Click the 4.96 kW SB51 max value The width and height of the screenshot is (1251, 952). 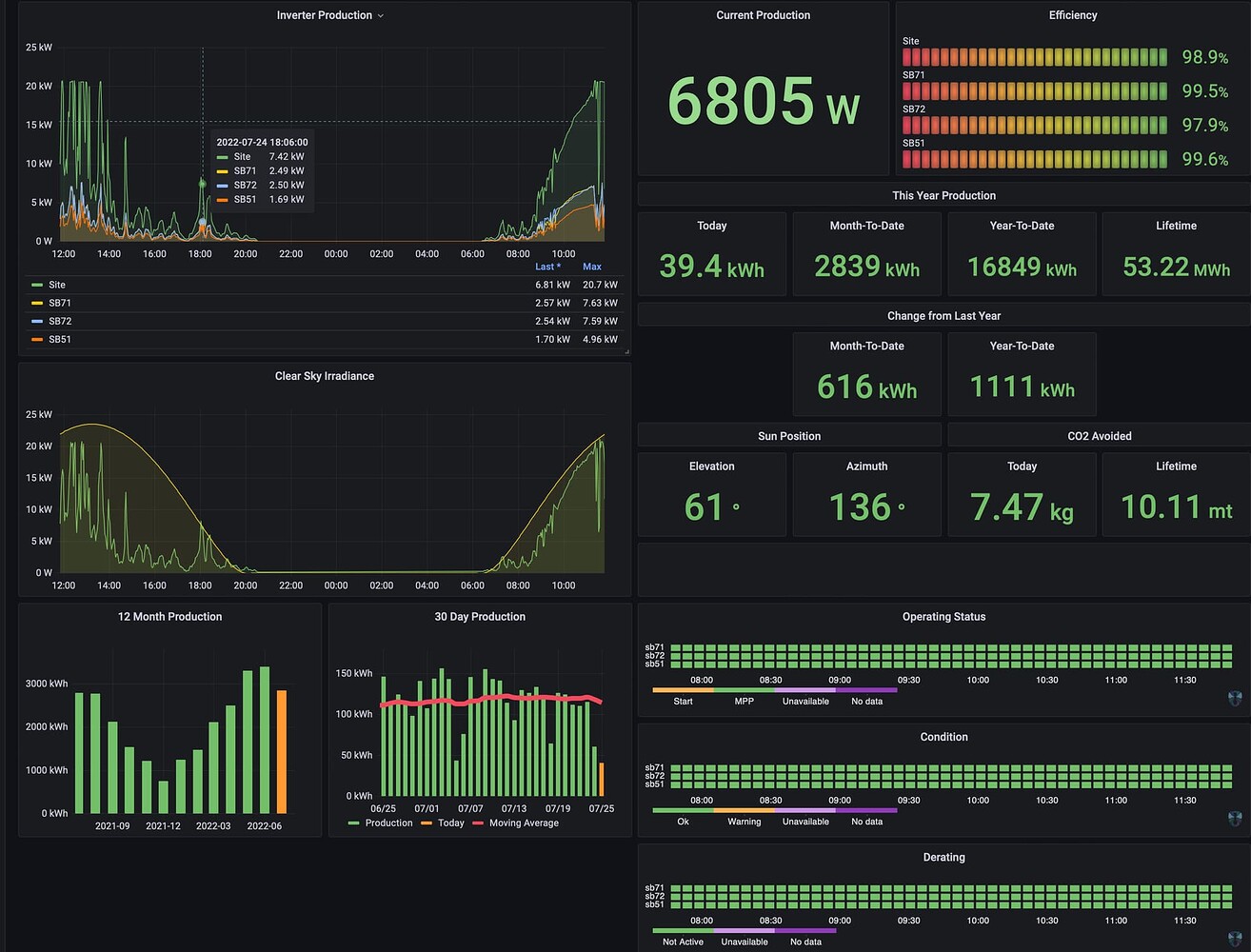point(600,339)
